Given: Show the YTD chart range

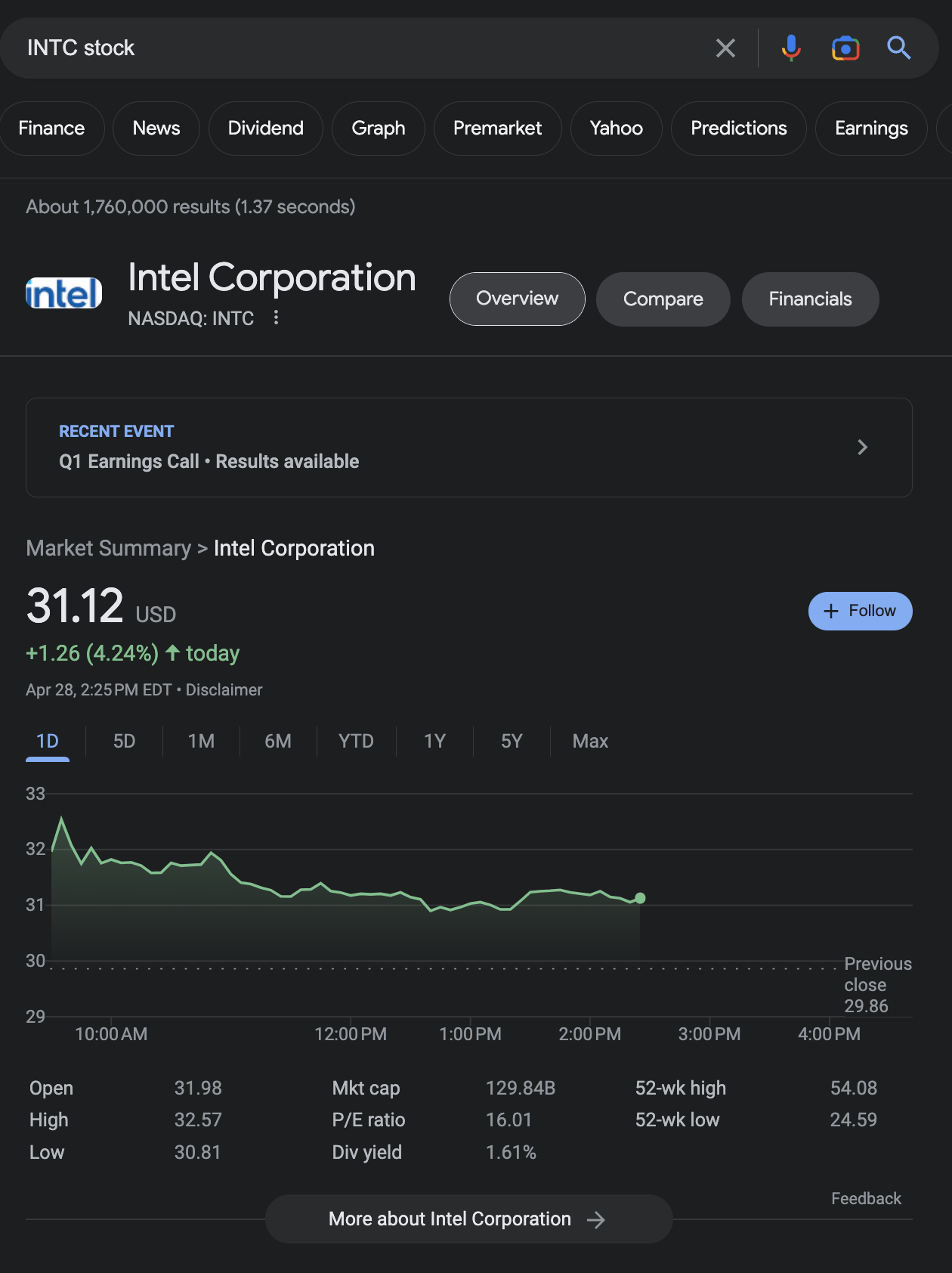Looking at the screenshot, I should [356, 741].
